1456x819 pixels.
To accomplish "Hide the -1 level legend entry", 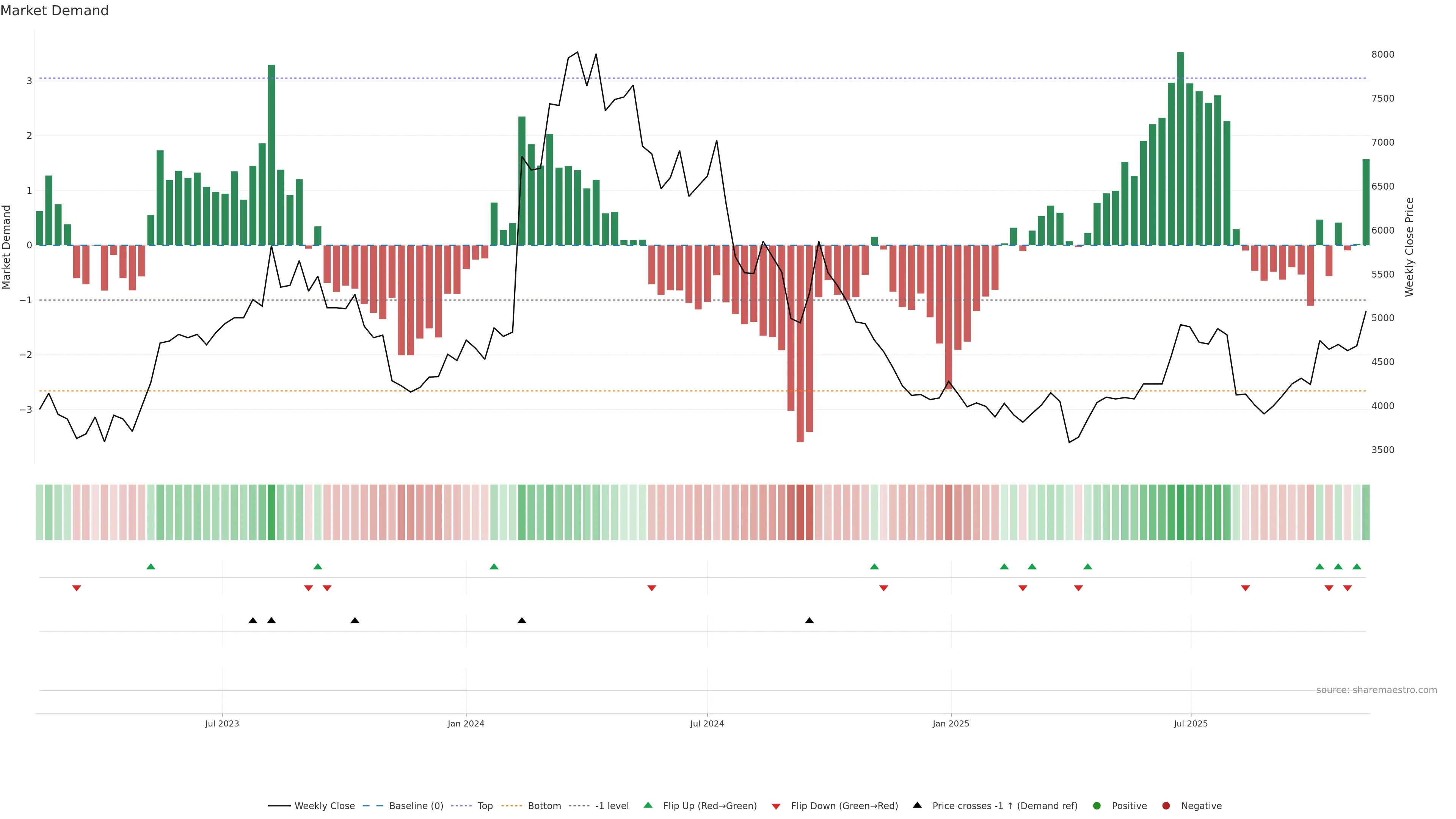I will tap(612, 805).
